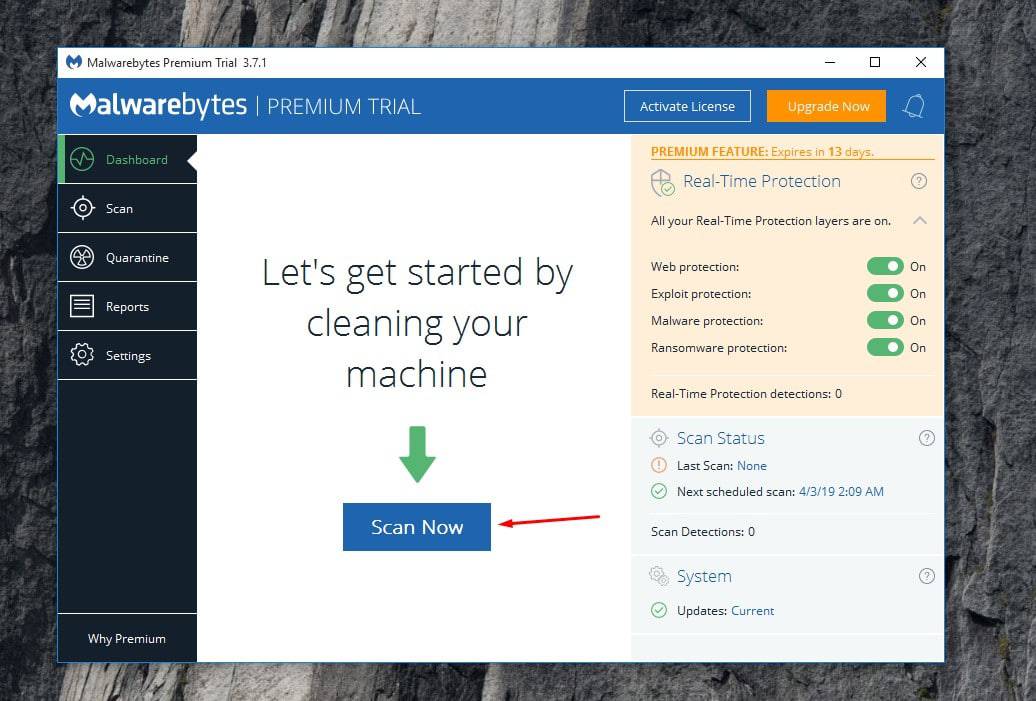Click the Real-Time Protection shield icon

(662, 182)
